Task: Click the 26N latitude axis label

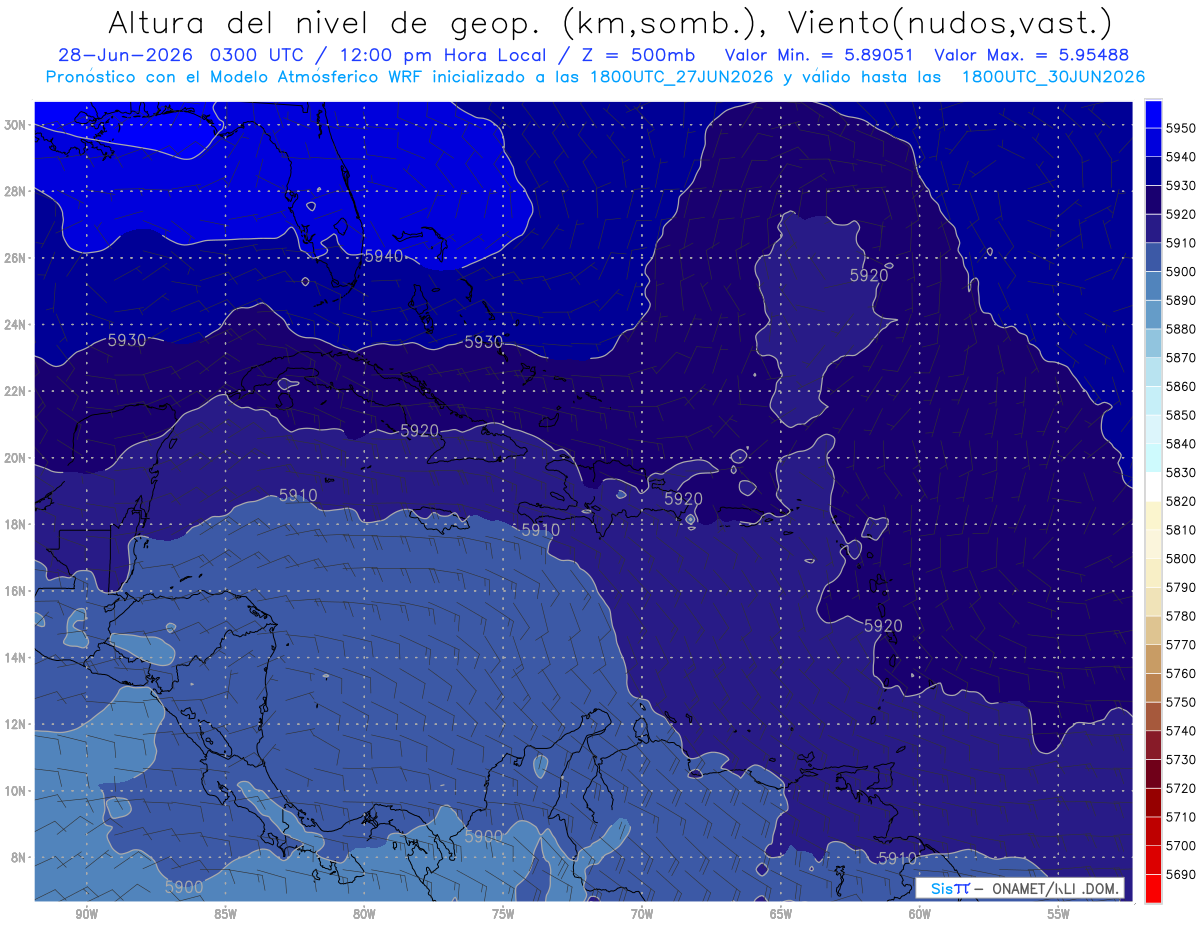Action: 17,258
